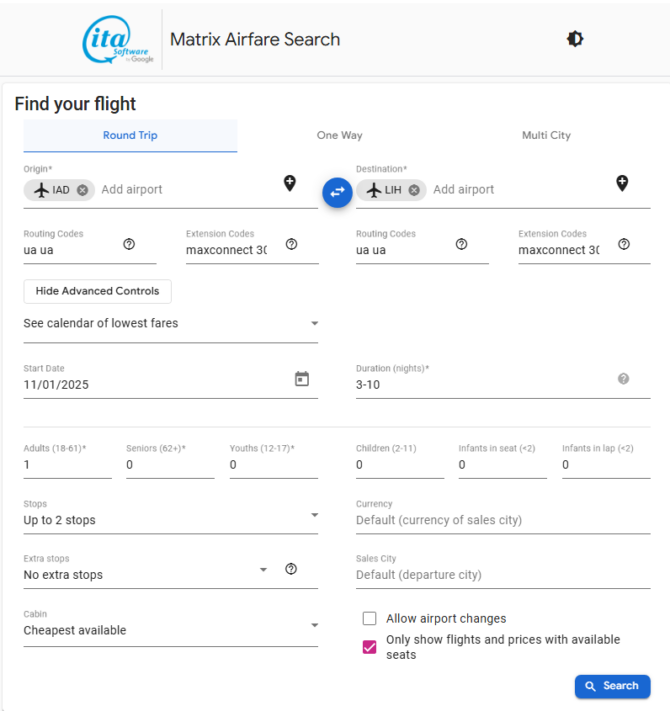Show help for origin Routing Codes
This screenshot has width=670, height=711.
129,244
